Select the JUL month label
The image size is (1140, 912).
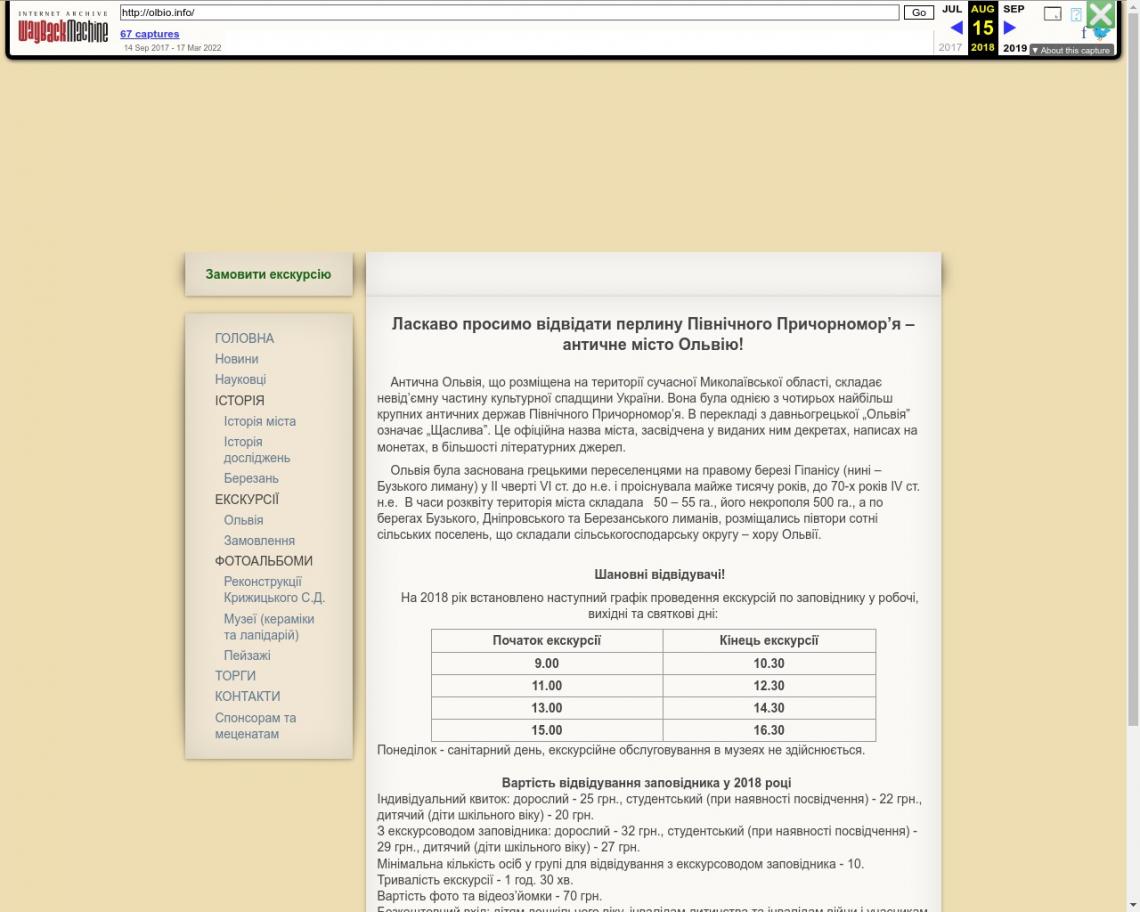pyautogui.click(x=952, y=9)
